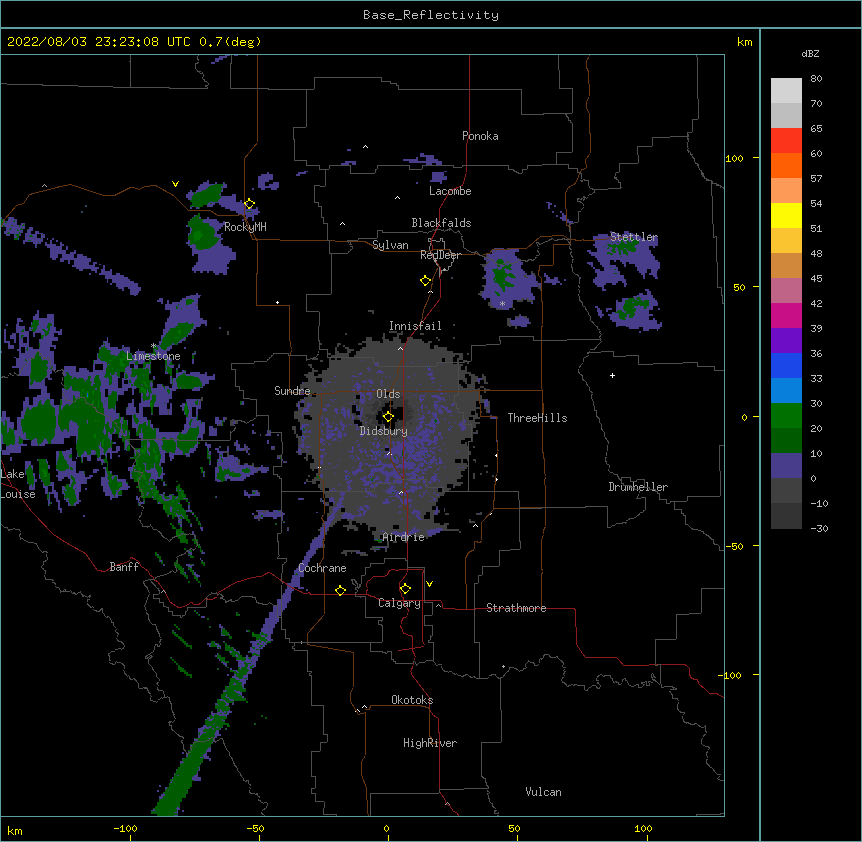The width and height of the screenshot is (862, 842).
Task: Click the 100 tick label on the vertical axis
Action: coord(734,158)
